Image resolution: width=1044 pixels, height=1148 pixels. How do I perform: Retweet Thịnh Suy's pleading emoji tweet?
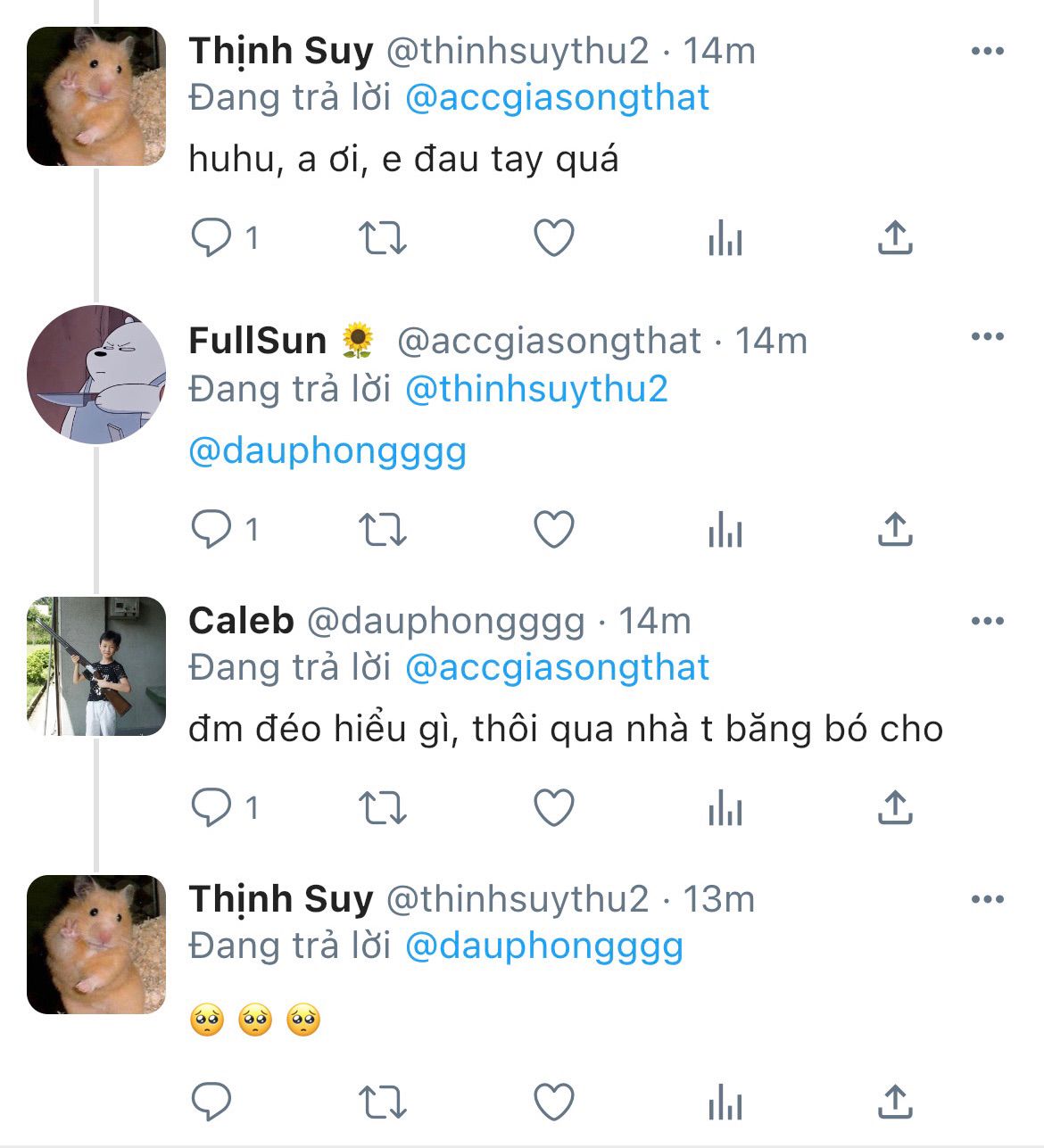coord(382,1103)
